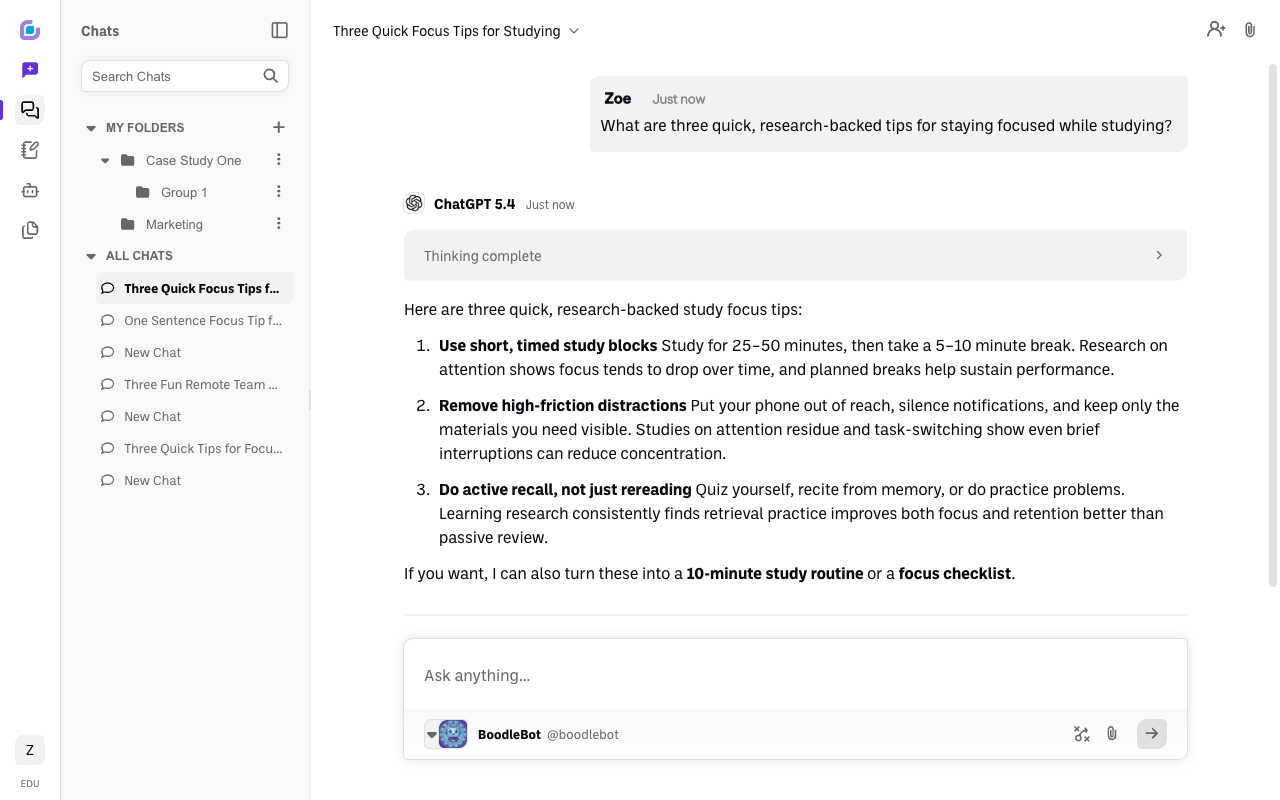This screenshot has height=800, width=1280.
Task: Collapse the MY FOLDERS section
Action: (x=91, y=128)
